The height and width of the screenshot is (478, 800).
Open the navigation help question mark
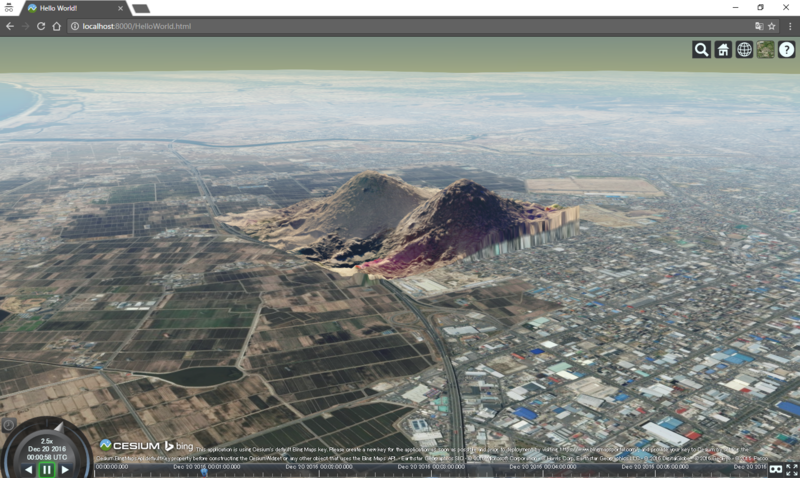[x=787, y=49]
